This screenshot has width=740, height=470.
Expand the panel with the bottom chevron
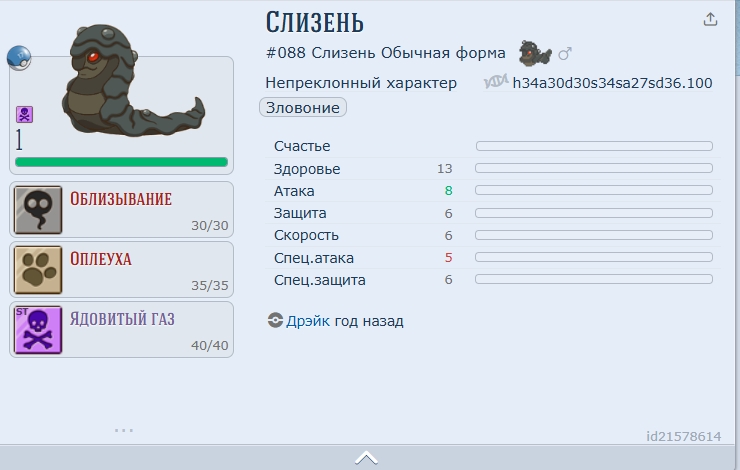click(x=366, y=458)
